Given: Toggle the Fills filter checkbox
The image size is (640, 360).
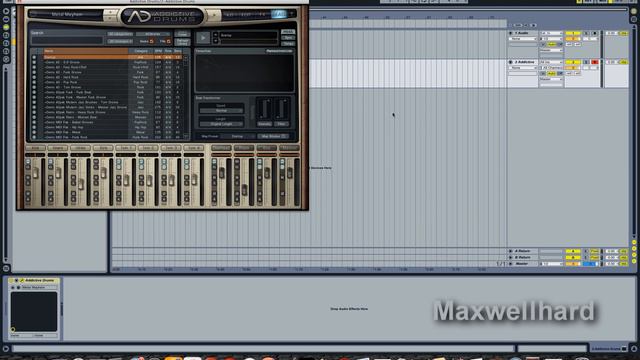Looking at the screenshot, I should [x=169, y=42].
